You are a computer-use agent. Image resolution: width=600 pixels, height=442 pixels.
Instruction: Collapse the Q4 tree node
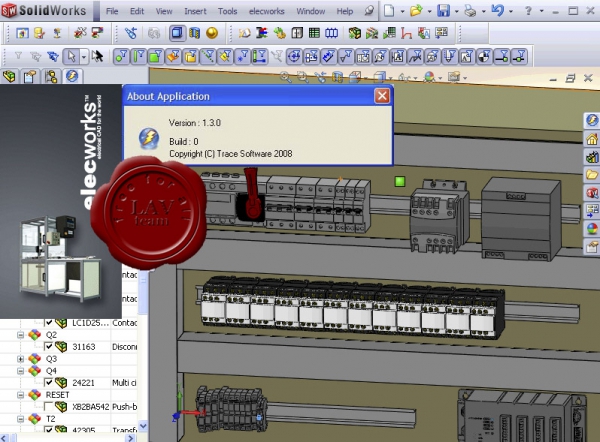coord(20,371)
